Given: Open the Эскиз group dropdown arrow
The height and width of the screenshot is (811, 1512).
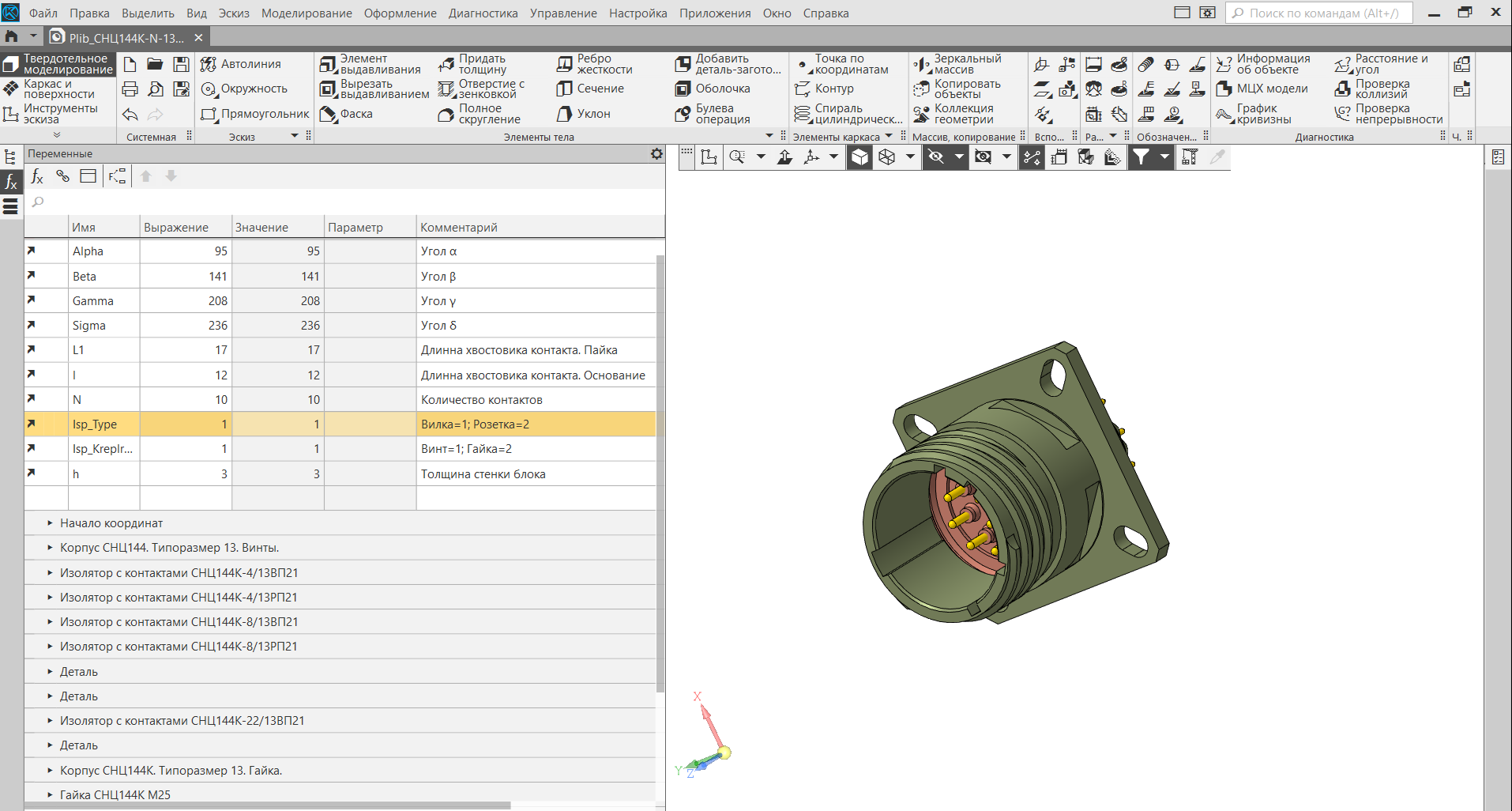Looking at the screenshot, I should [x=295, y=136].
